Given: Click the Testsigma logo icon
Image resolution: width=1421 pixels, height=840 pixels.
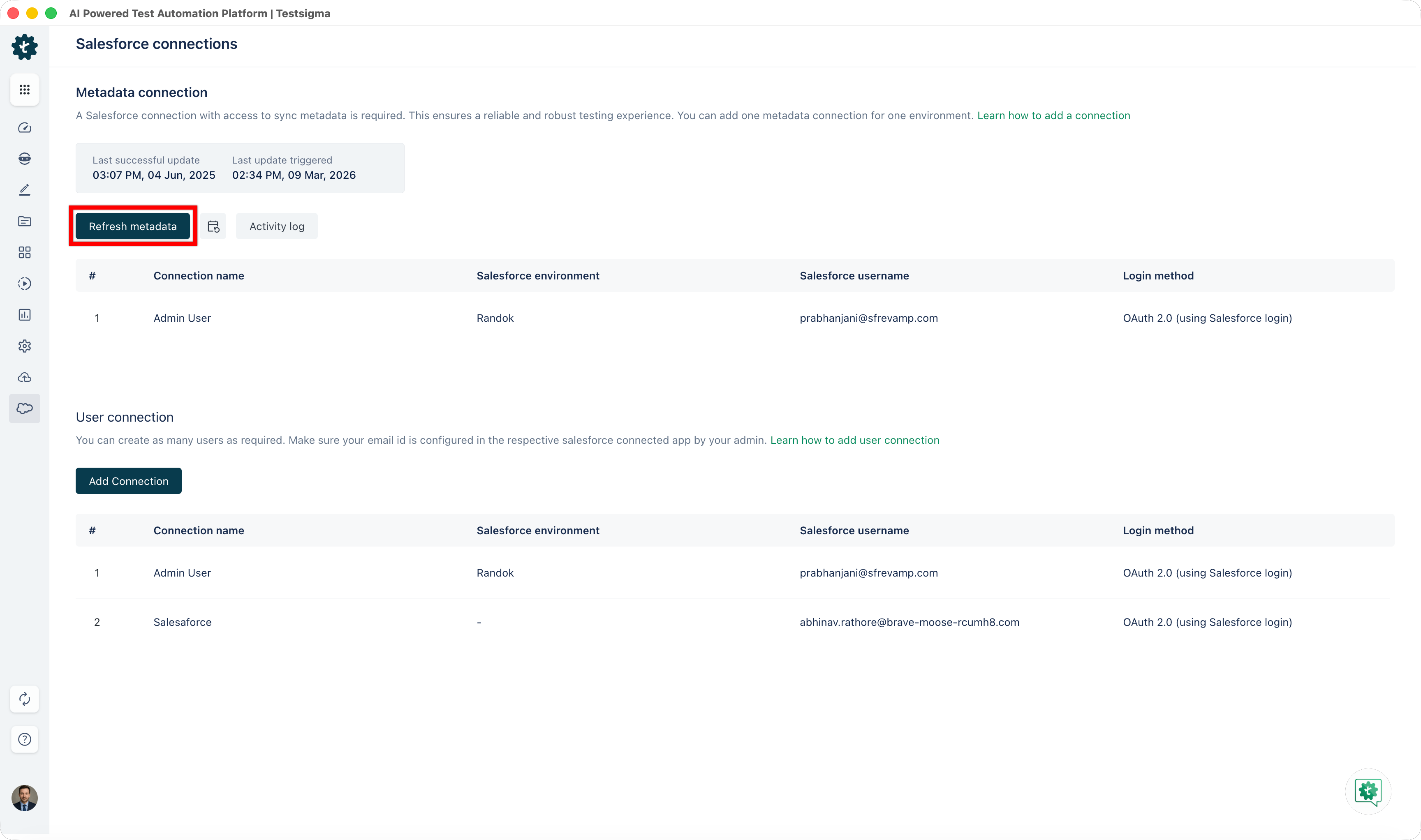Looking at the screenshot, I should (x=24, y=47).
